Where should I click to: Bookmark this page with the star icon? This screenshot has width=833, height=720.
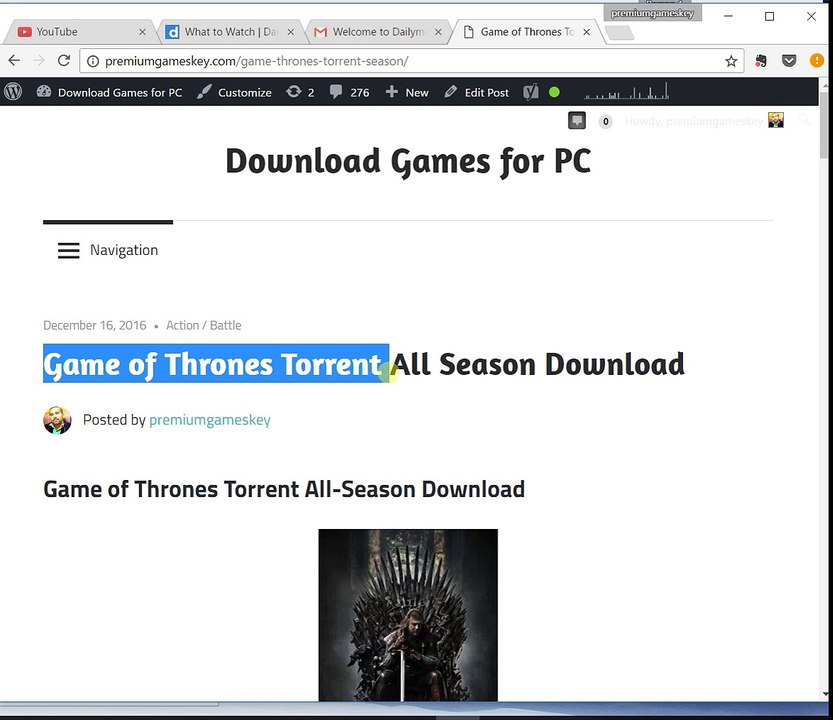[x=731, y=61]
